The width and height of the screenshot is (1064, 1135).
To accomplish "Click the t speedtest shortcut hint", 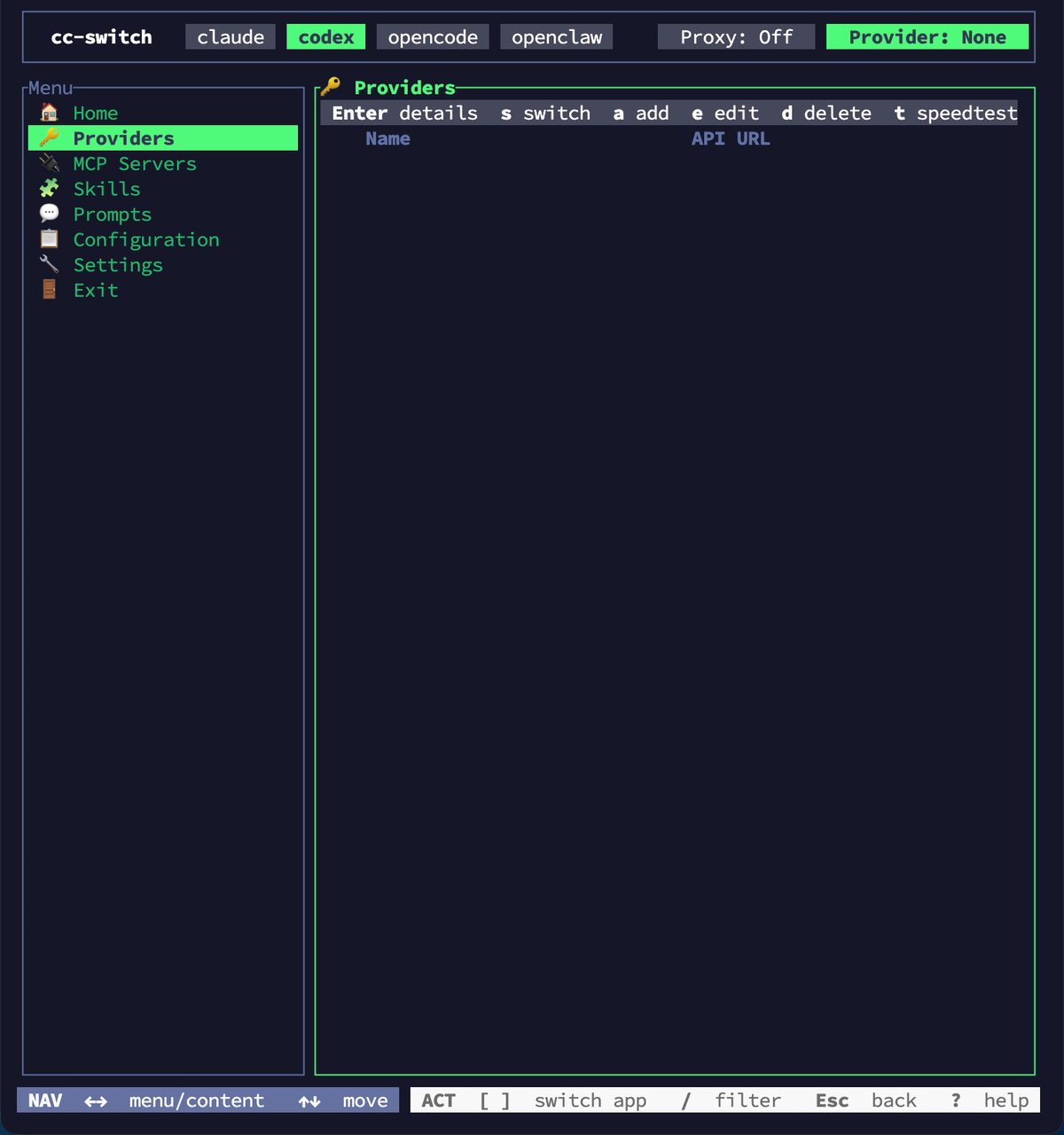I will 956,113.
